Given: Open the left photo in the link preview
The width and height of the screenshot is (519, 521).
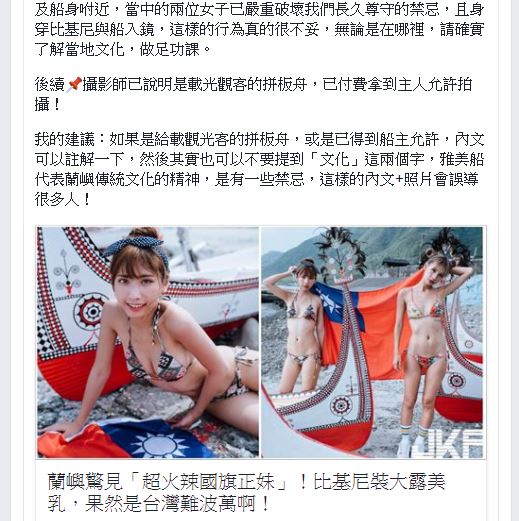Looking at the screenshot, I should click(148, 342).
